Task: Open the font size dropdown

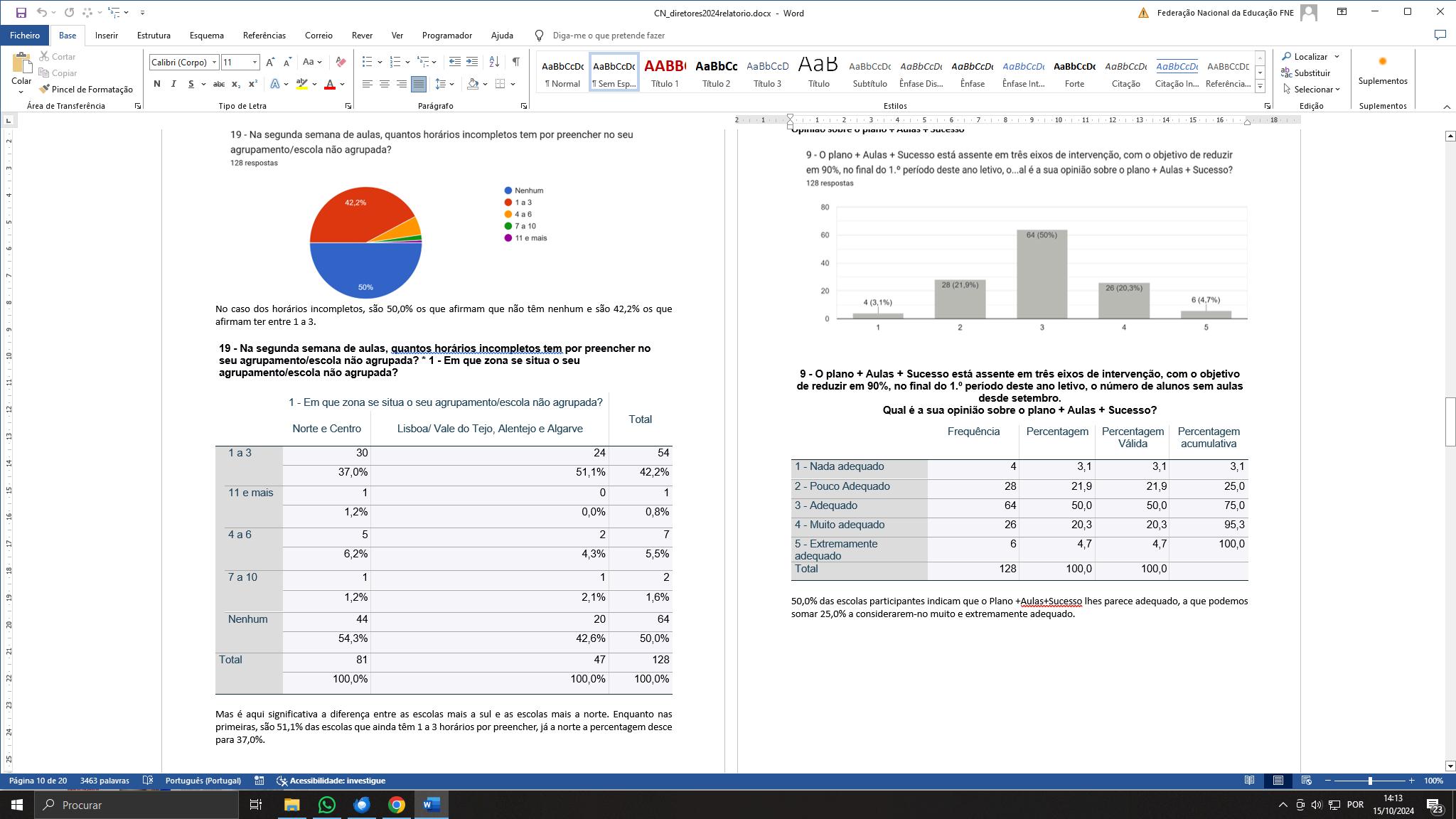Action: pyautogui.click(x=255, y=63)
